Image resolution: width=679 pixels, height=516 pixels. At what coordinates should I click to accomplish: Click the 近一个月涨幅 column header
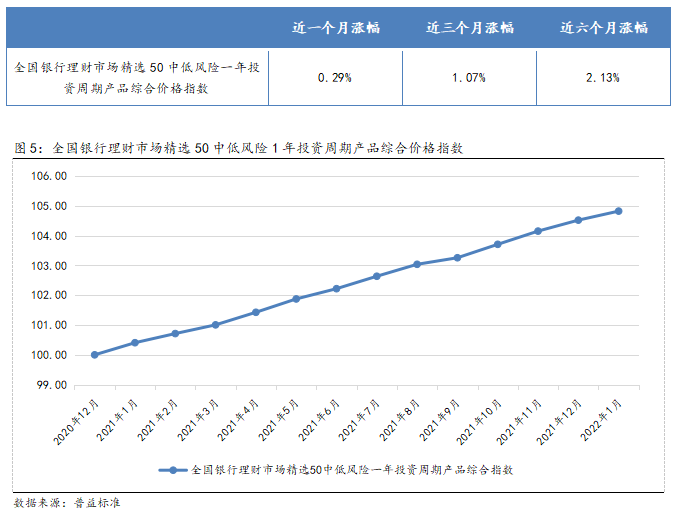pyautogui.click(x=335, y=28)
